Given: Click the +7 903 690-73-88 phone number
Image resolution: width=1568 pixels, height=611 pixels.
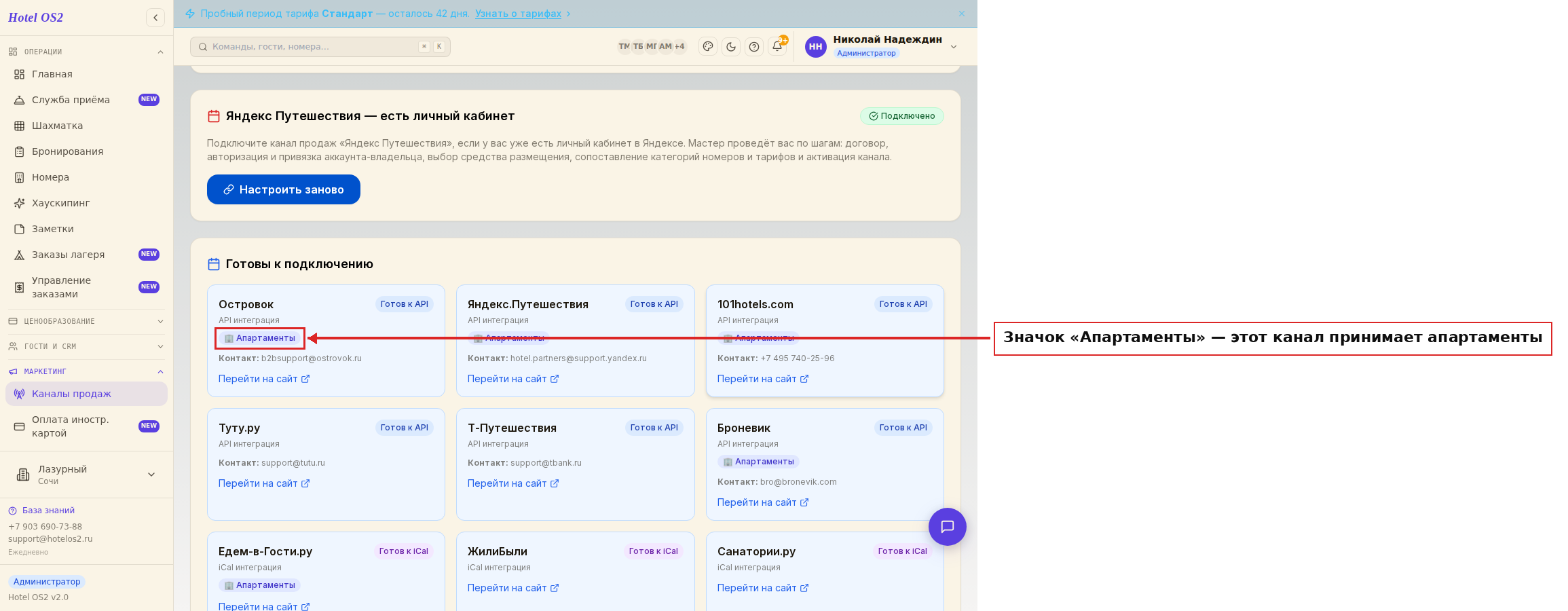Looking at the screenshot, I should tap(45, 527).
